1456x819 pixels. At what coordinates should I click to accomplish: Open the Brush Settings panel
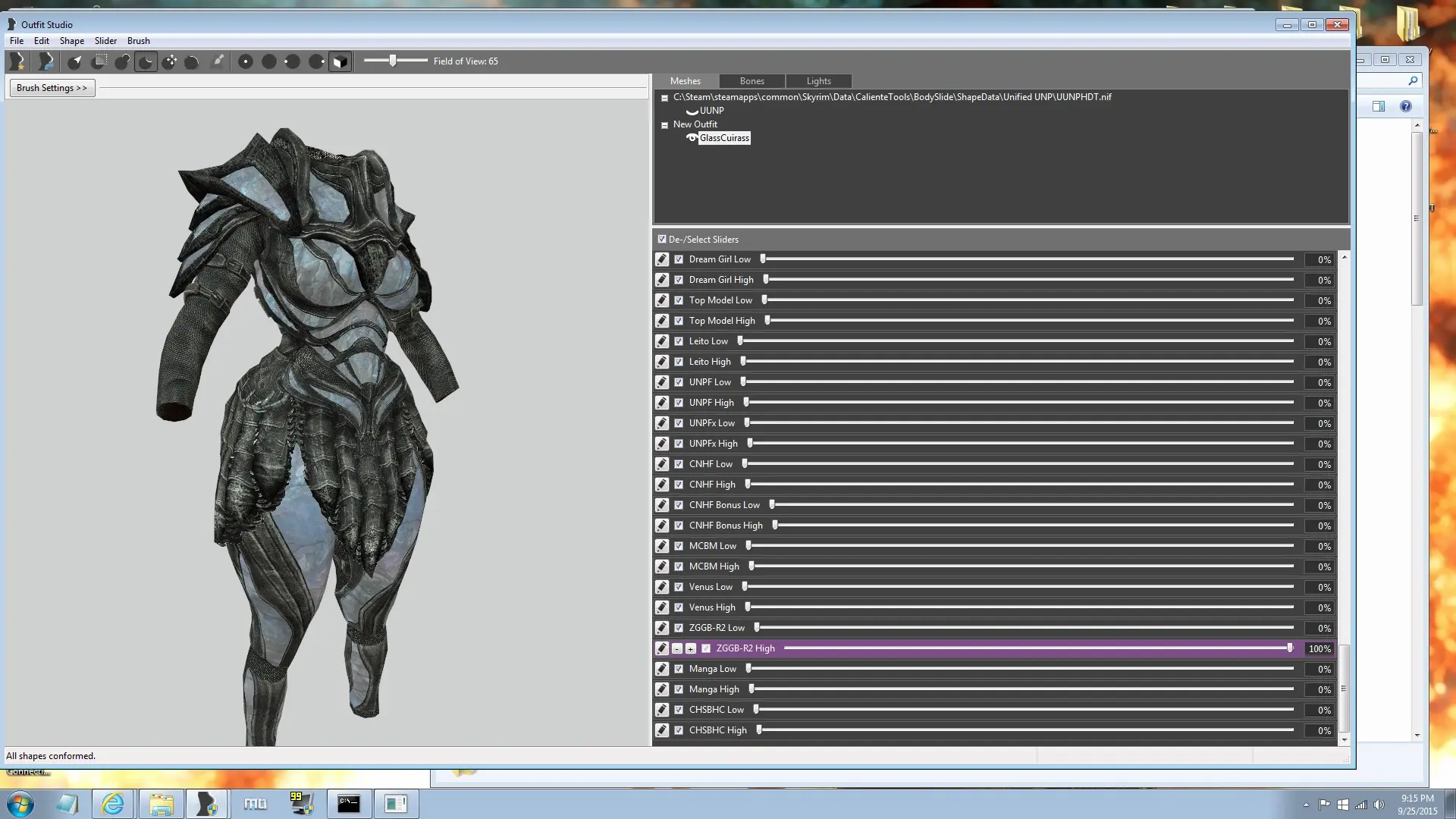51,87
